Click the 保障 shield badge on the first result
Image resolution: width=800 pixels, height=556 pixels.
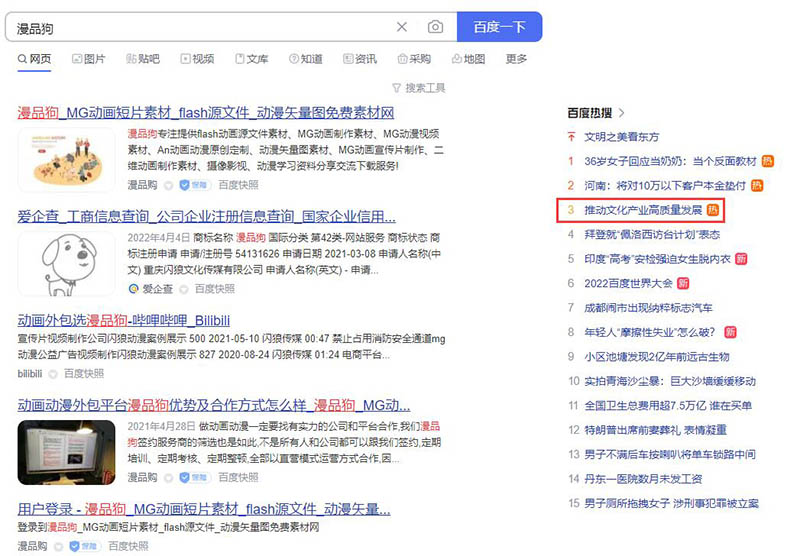pos(195,185)
